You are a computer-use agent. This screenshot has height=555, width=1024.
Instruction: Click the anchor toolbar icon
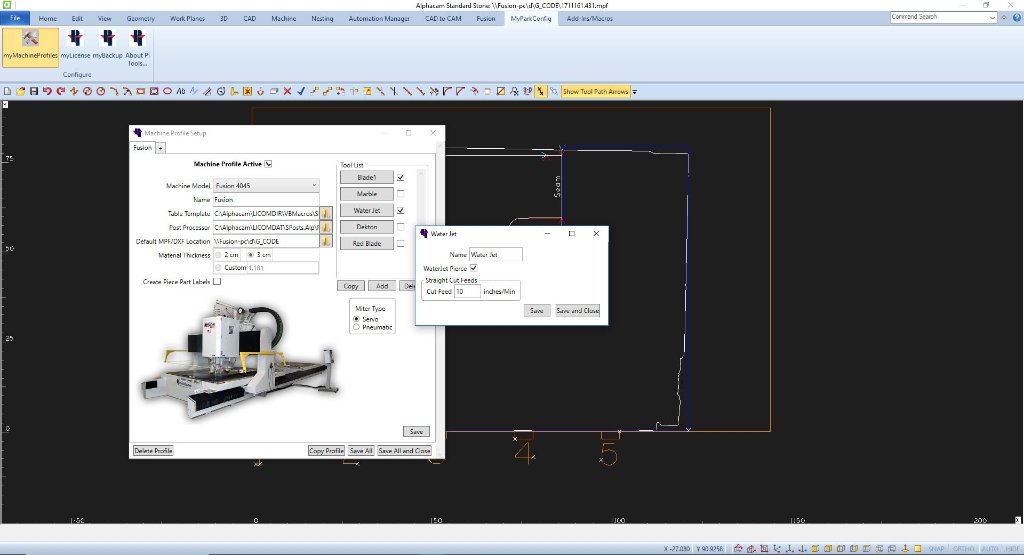tap(261, 91)
